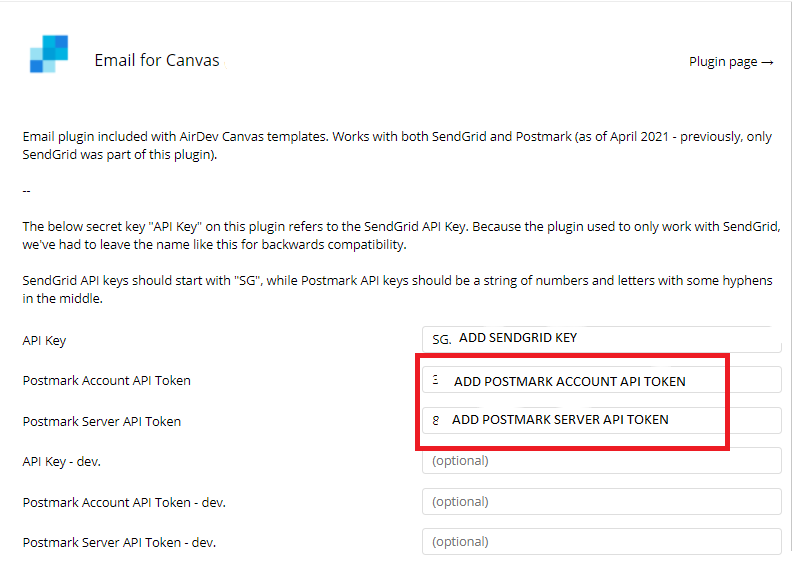The width and height of the screenshot is (792, 564).
Task: Click the API Key - dev. optional field
Action: [x=601, y=461]
